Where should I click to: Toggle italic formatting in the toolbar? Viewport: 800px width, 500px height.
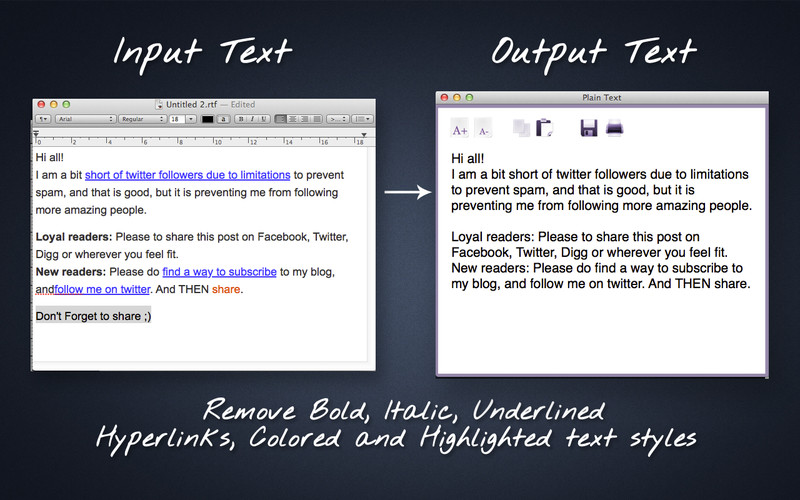click(x=252, y=119)
